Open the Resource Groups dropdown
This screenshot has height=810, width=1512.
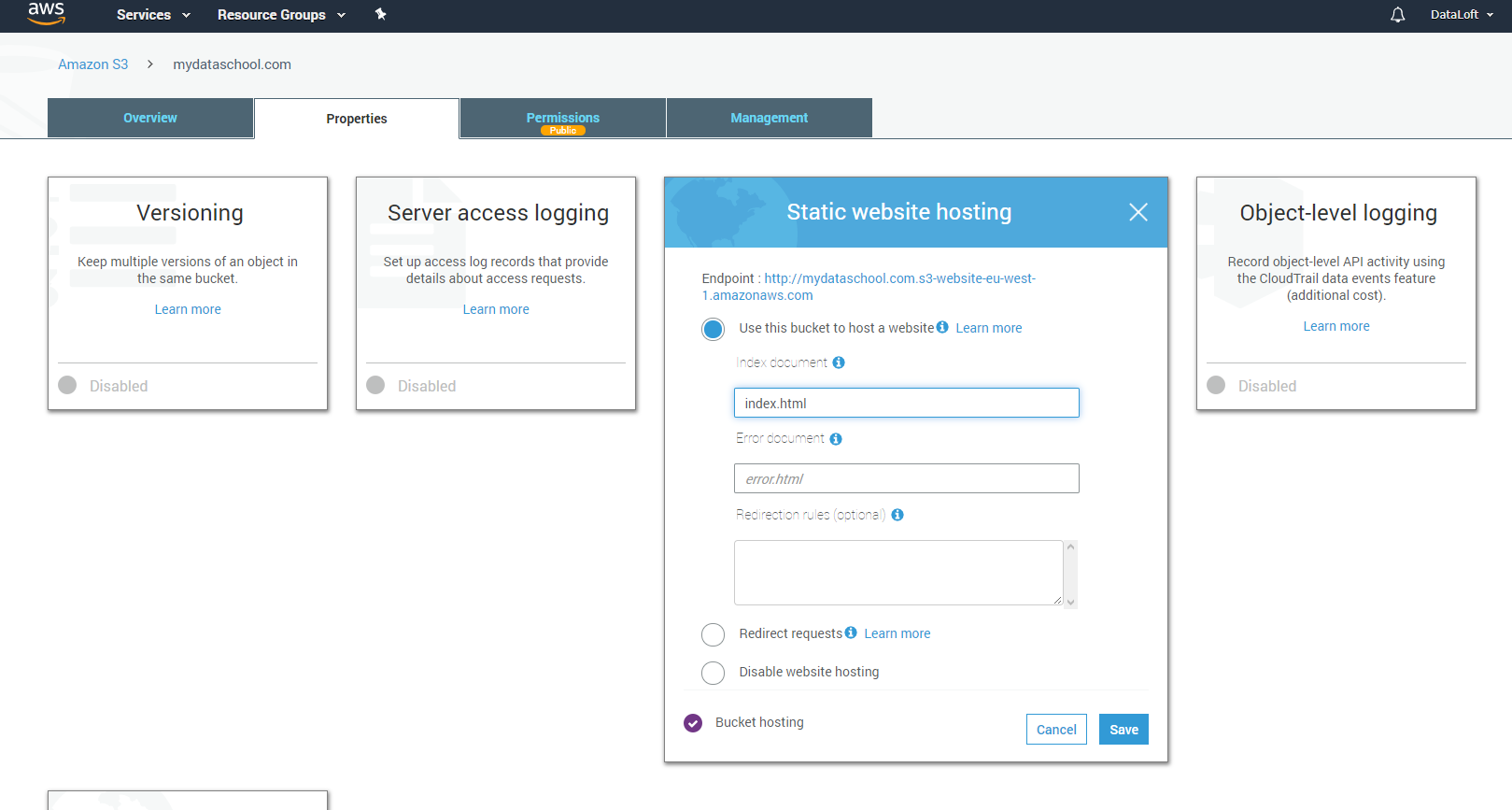(x=281, y=15)
